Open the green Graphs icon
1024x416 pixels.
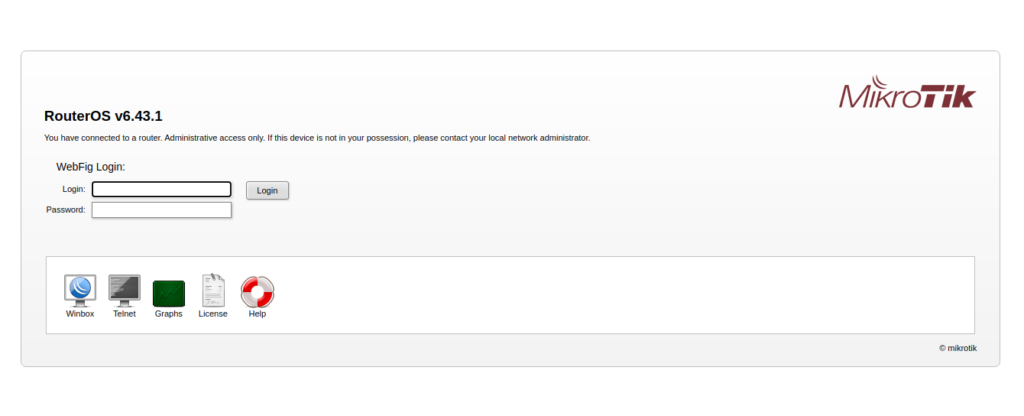pos(168,294)
